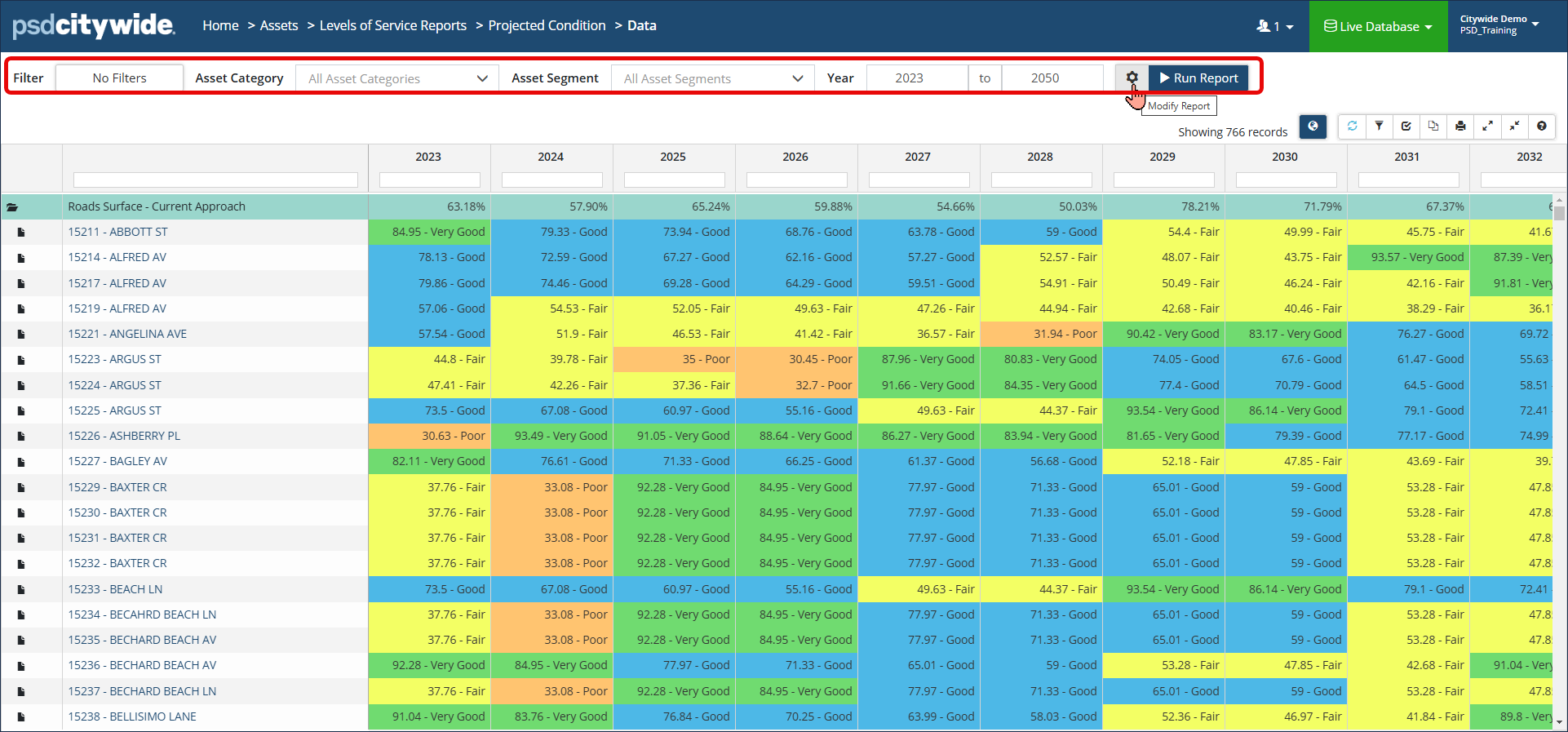
Task: Navigate to the Assets breadcrumb
Action: click(x=279, y=25)
